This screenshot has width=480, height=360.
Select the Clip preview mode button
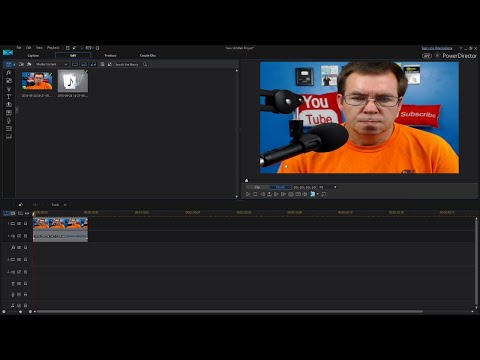point(257,187)
